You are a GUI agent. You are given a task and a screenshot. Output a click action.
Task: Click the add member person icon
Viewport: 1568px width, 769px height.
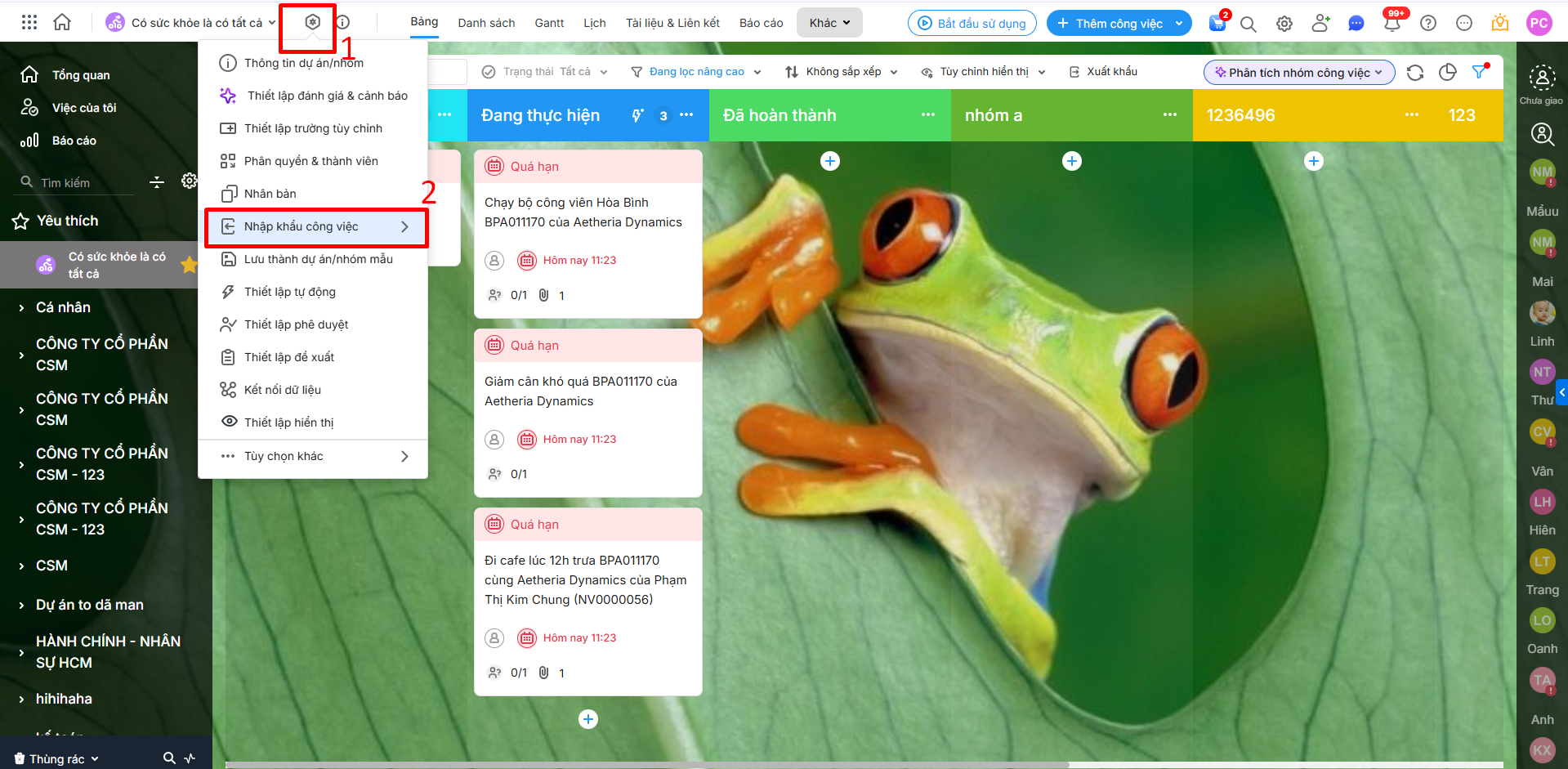pyautogui.click(x=1320, y=24)
